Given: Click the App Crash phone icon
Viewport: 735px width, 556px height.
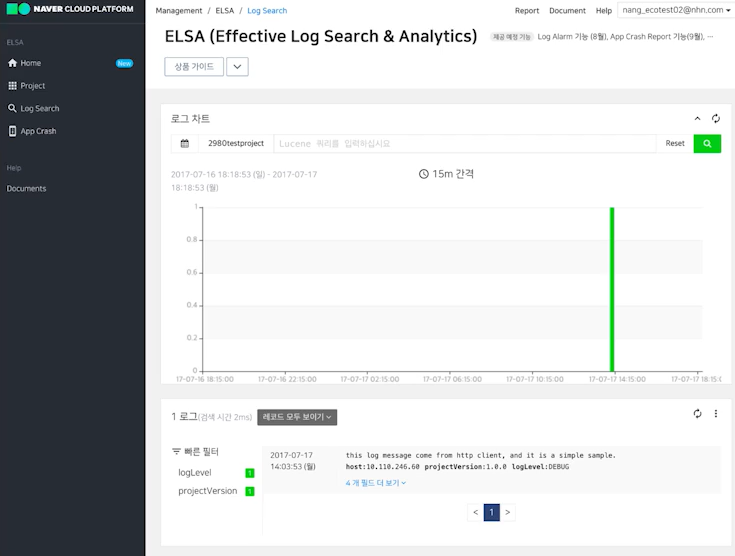Looking at the screenshot, I should click(13, 131).
